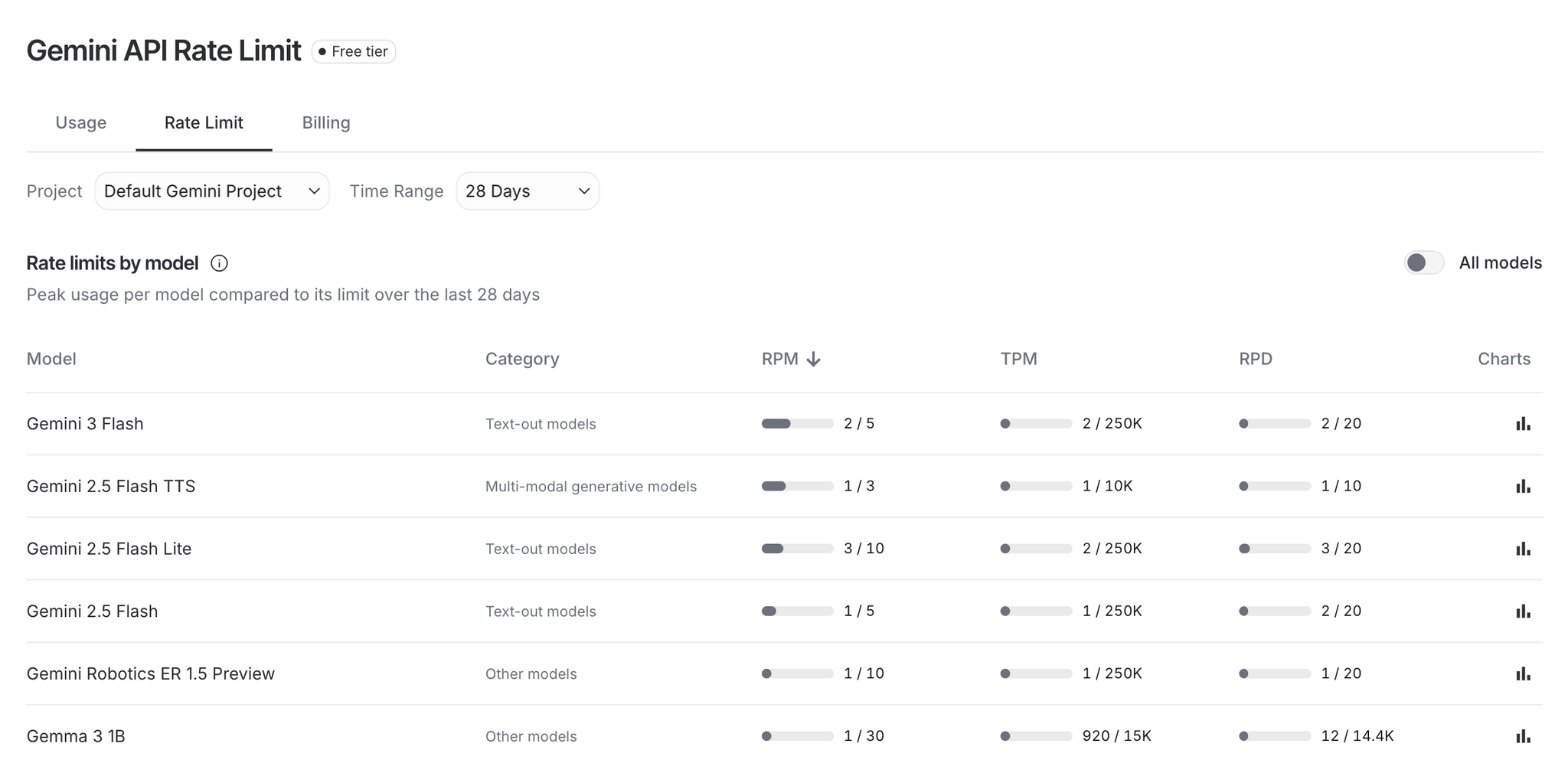Open charts icon for Gemini 2.5 Flash TTS
This screenshot has height=763, width=1568.
tap(1523, 487)
